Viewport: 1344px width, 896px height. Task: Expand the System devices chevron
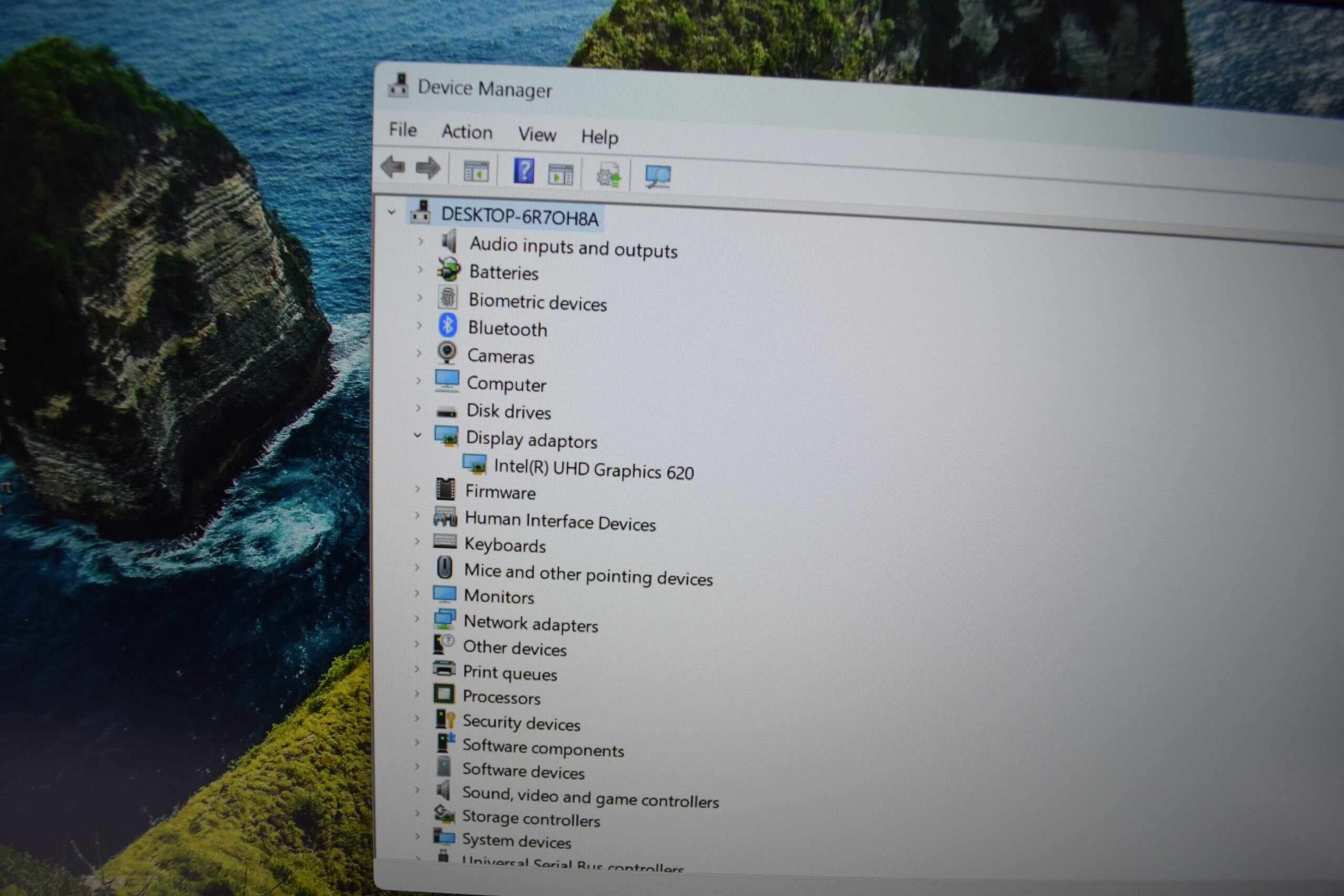point(418,837)
